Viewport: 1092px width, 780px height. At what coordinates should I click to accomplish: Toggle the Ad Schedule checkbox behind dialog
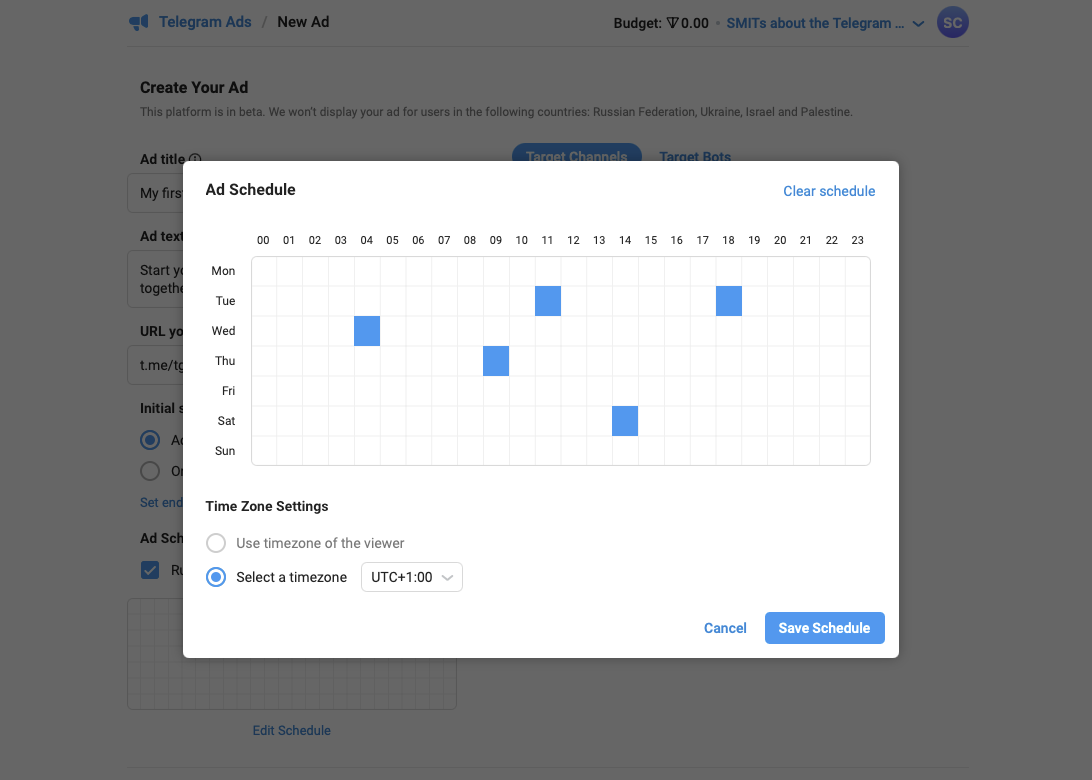tap(150, 570)
